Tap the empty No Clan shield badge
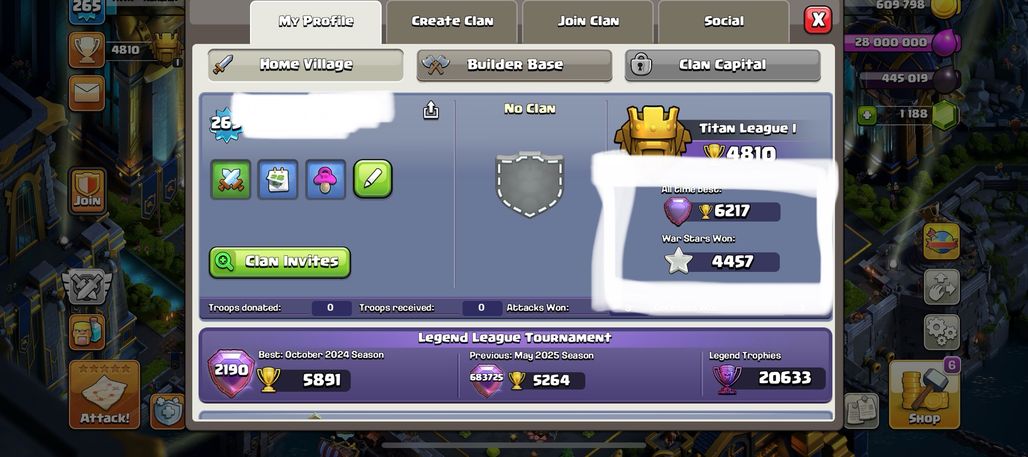1028x457 pixels. [530, 184]
